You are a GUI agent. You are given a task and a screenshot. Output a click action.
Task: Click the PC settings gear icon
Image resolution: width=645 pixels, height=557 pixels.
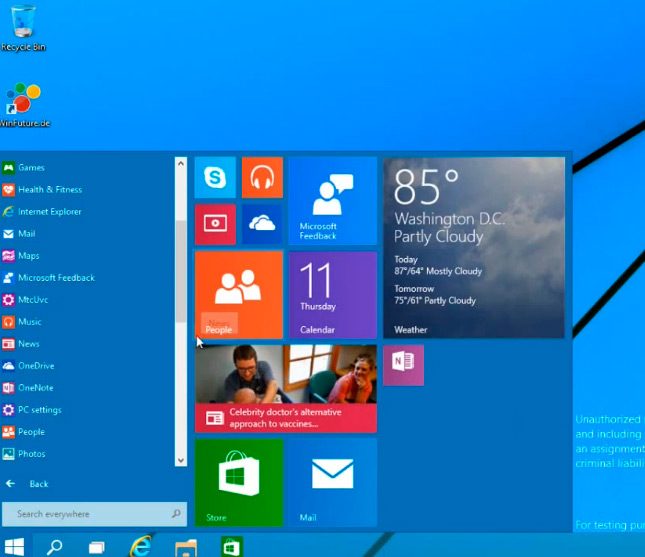[8, 410]
